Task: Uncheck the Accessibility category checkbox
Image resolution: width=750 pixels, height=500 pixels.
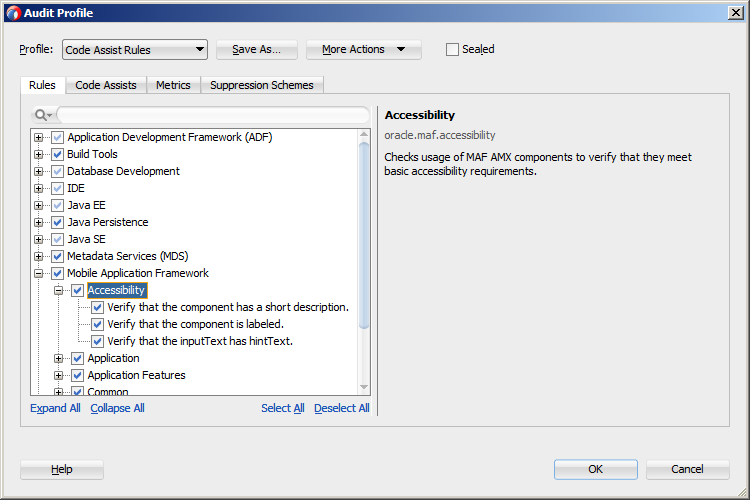Action: (x=77, y=290)
